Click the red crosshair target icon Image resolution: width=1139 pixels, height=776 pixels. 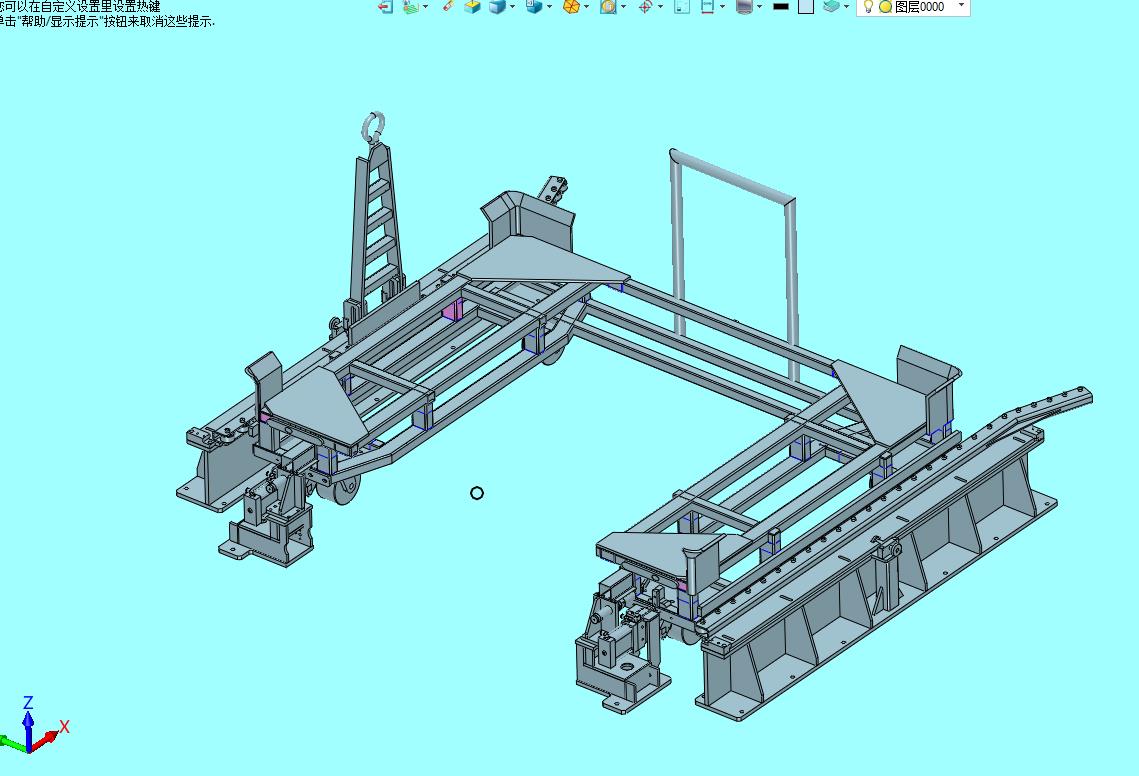tap(645, 7)
